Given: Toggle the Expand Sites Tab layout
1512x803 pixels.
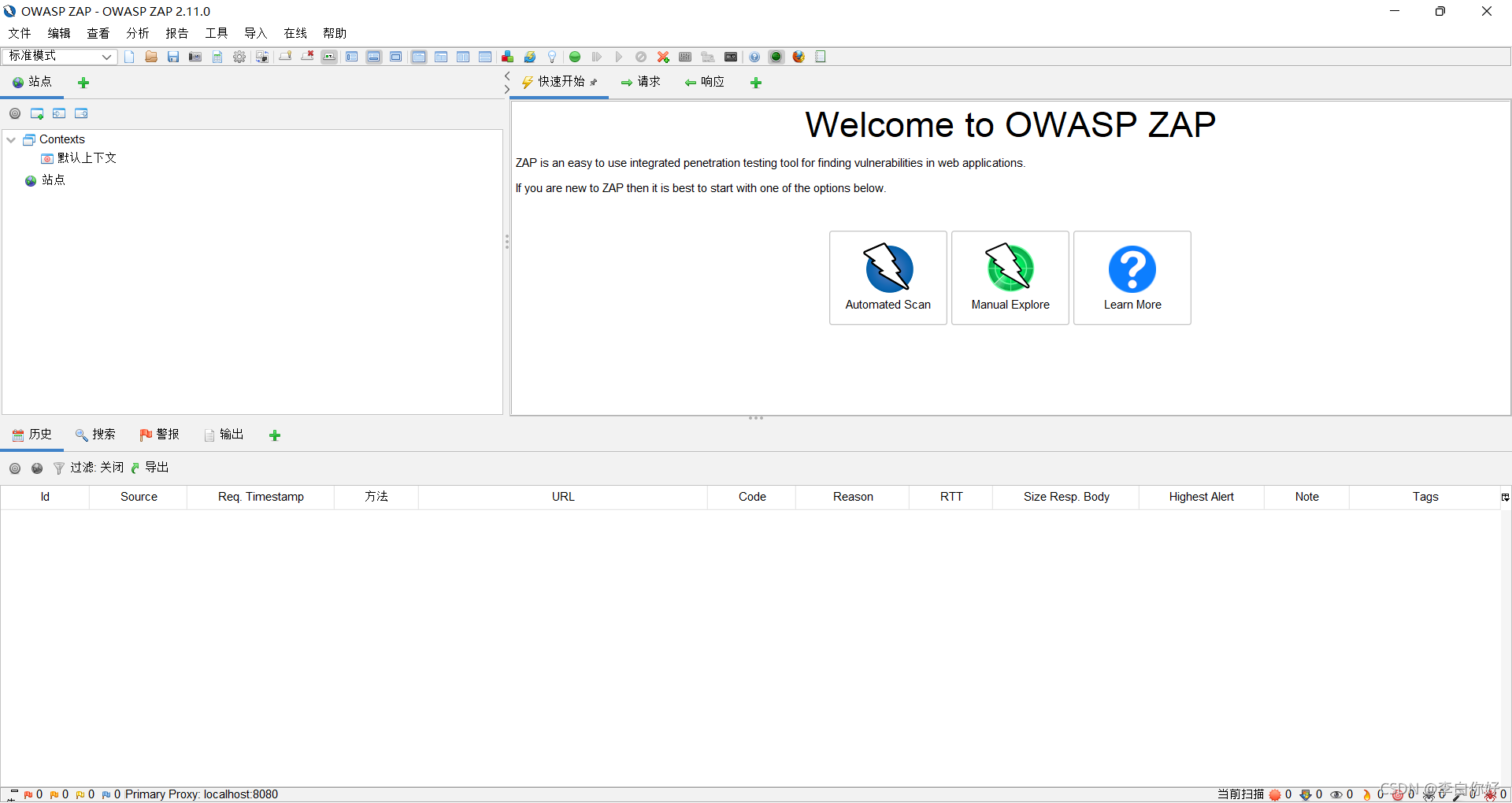Looking at the screenshot, I should (352, 57).
